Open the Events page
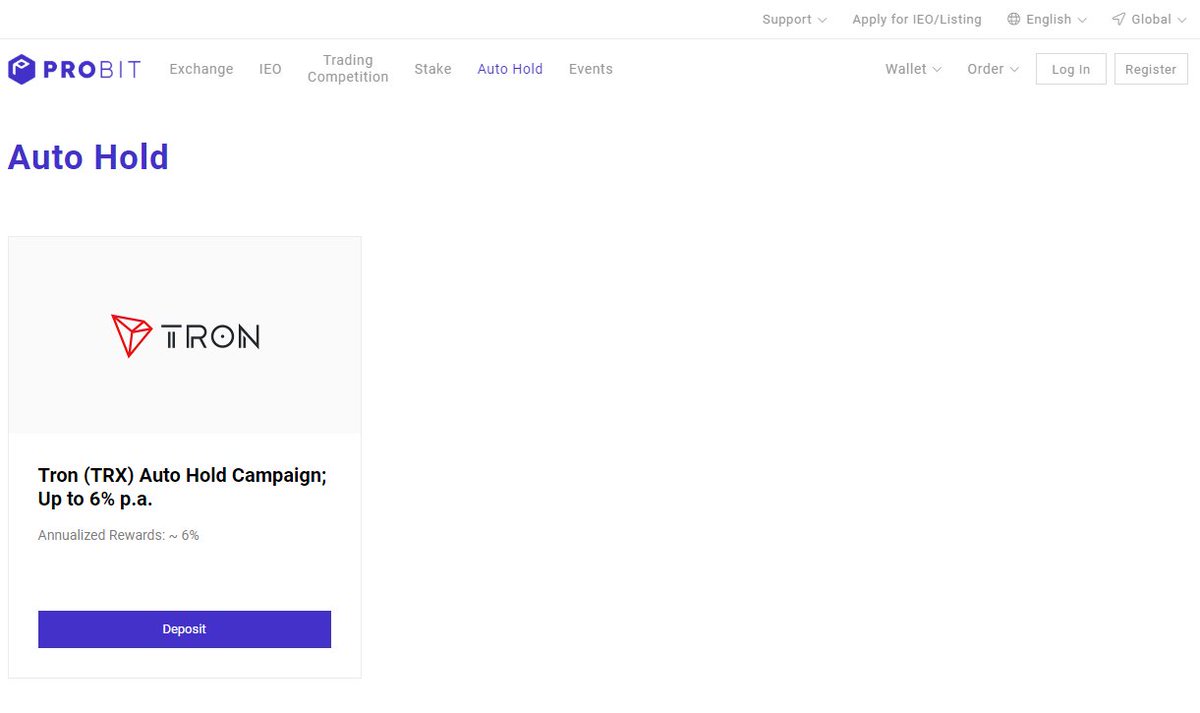Image resolution: width=1200 pixels, height=713 pixels. (x=591, y=69)
